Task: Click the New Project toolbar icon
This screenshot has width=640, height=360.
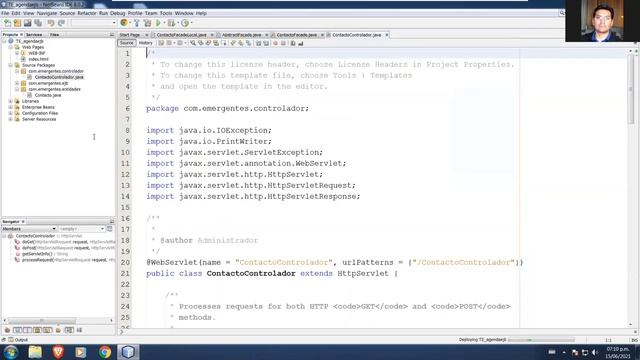Action: click(17, 23)
